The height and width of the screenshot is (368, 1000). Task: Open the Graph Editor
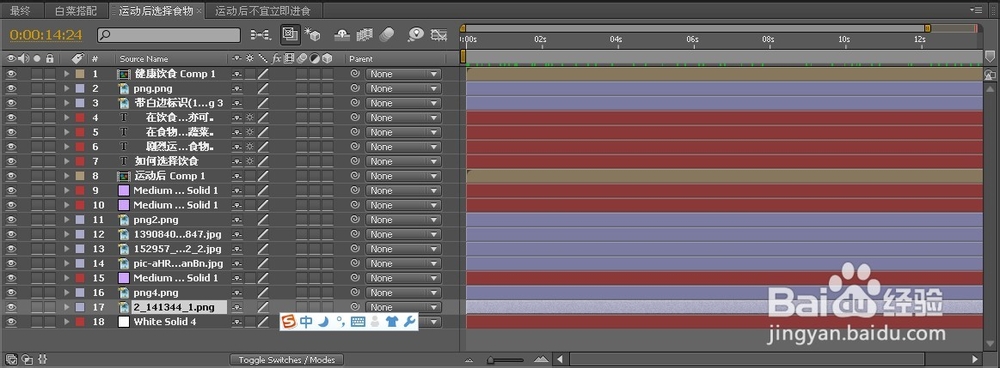pos(439,34)
